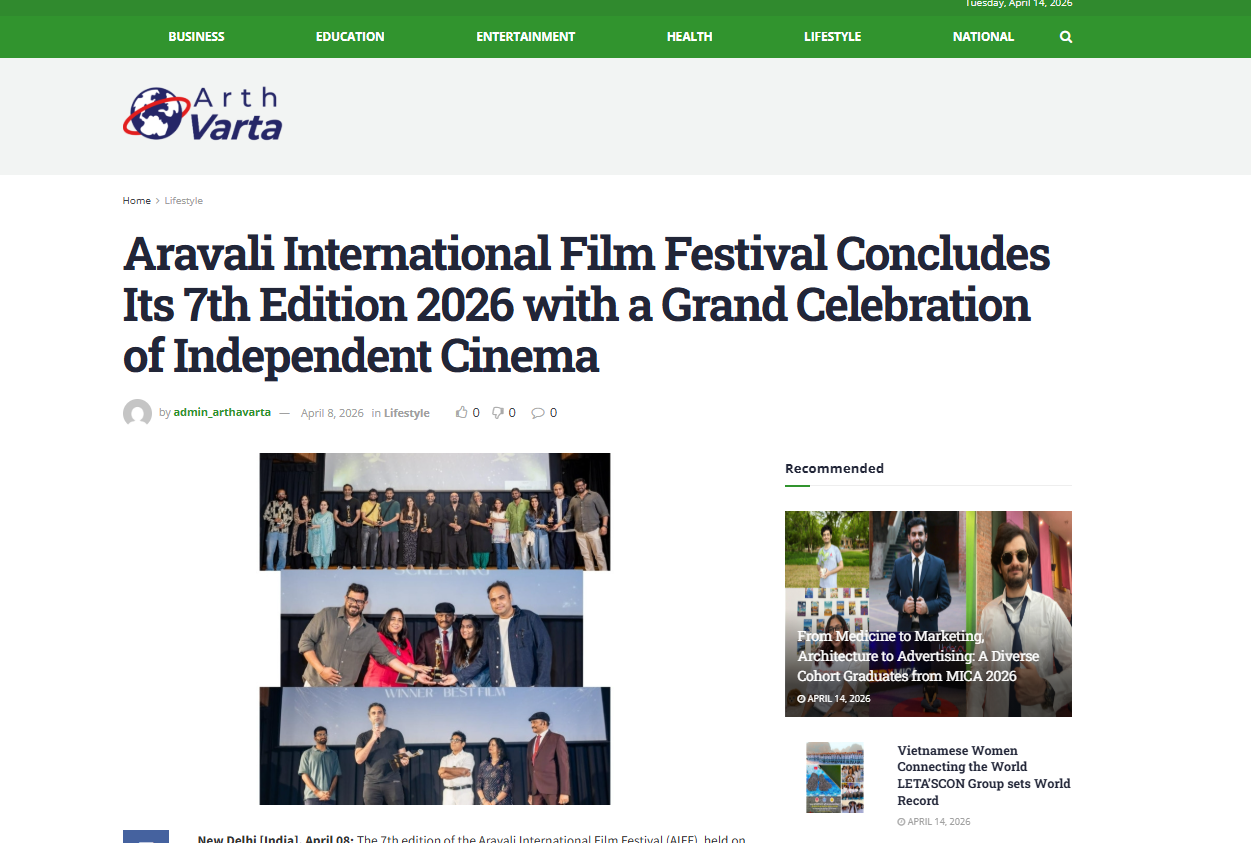
Task: Navigate to Lifestyle in top menu
Action: [832, 37]
